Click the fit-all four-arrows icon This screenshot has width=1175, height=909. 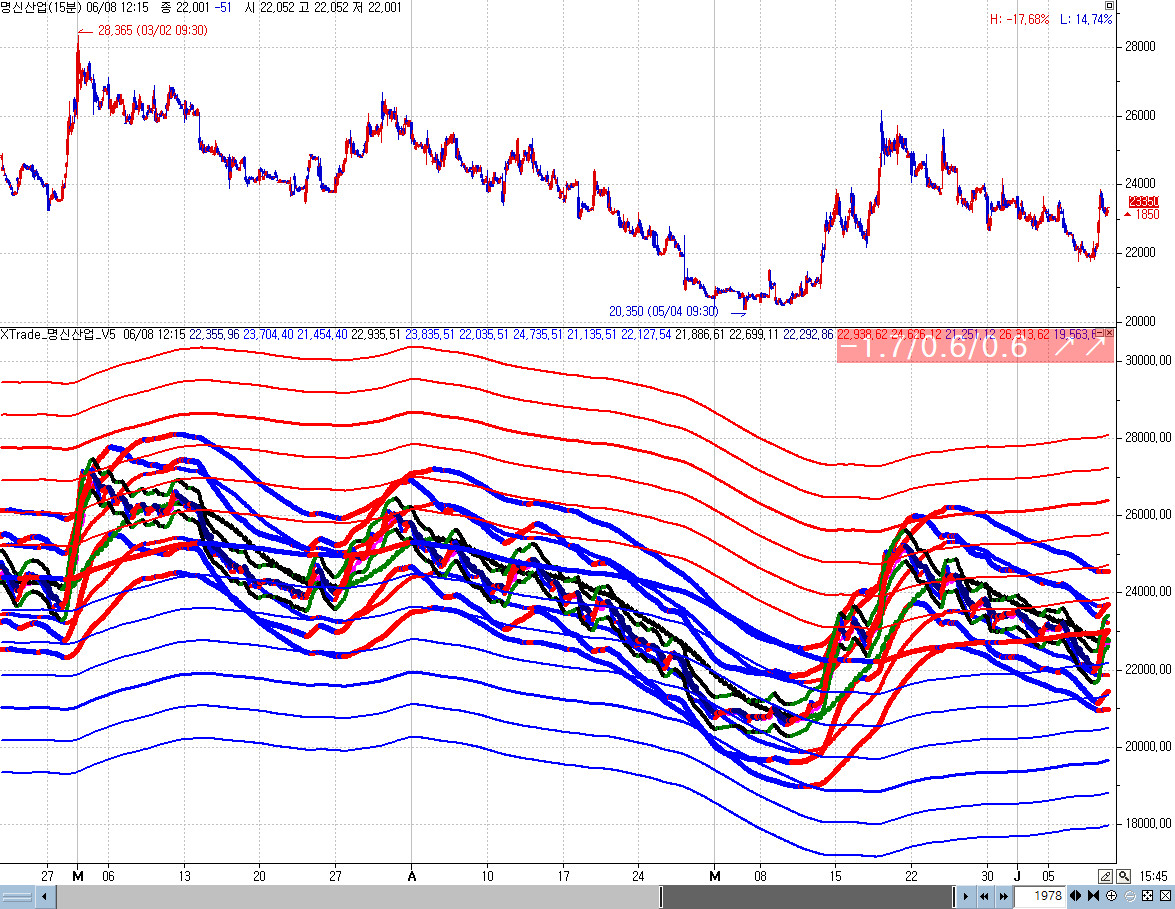coord(1147,895)
